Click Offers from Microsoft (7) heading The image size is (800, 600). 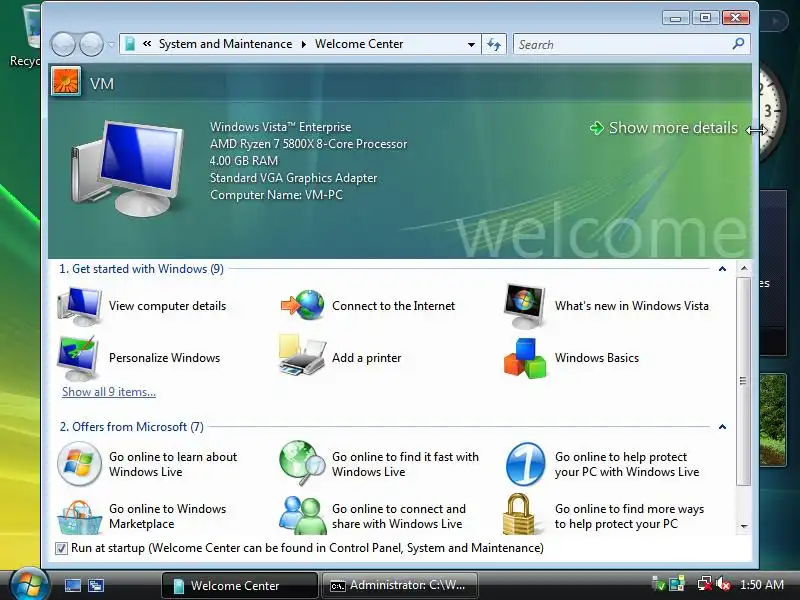[x=132, y=427]
